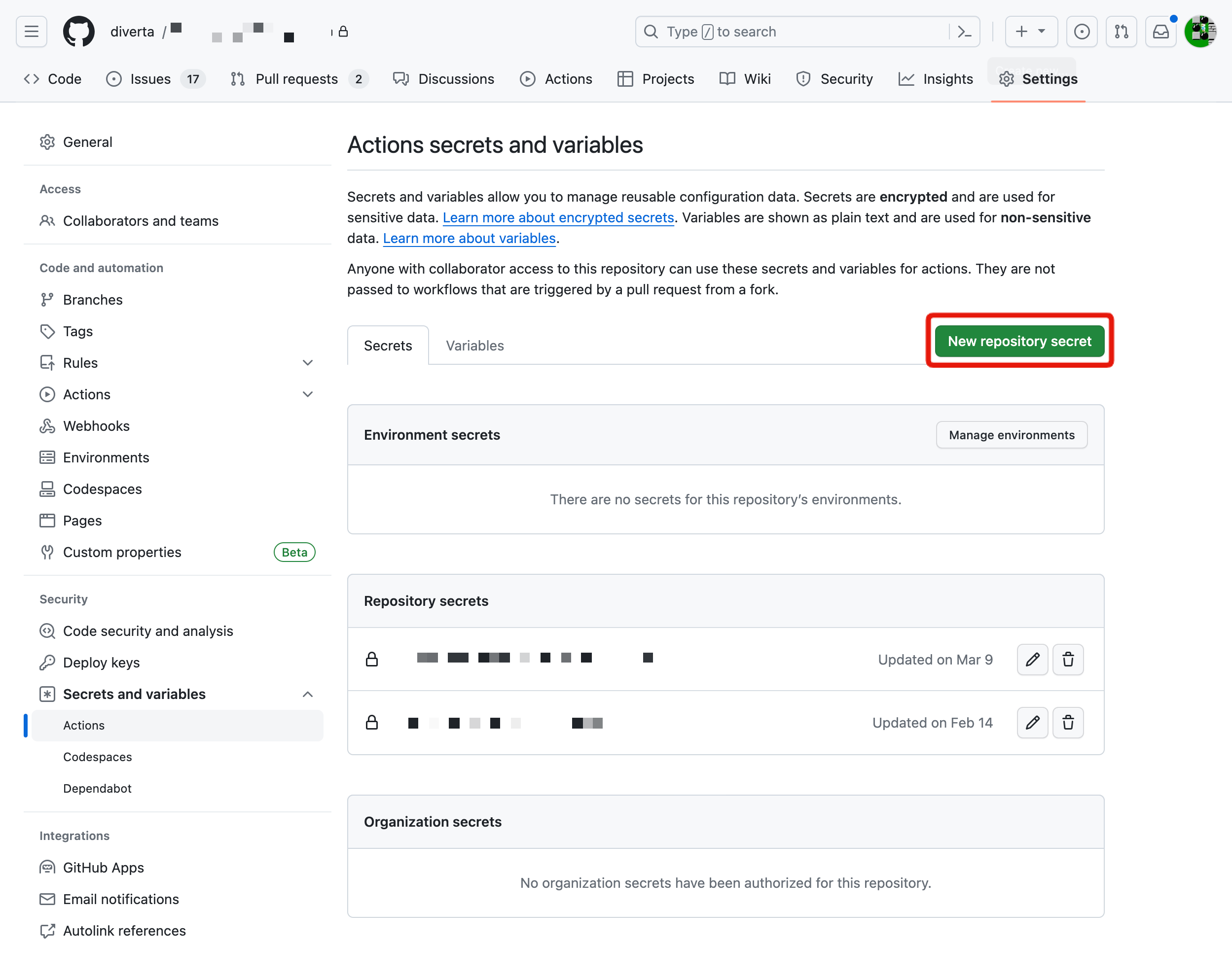Edit the secret updated on Feb 14

1032,723
